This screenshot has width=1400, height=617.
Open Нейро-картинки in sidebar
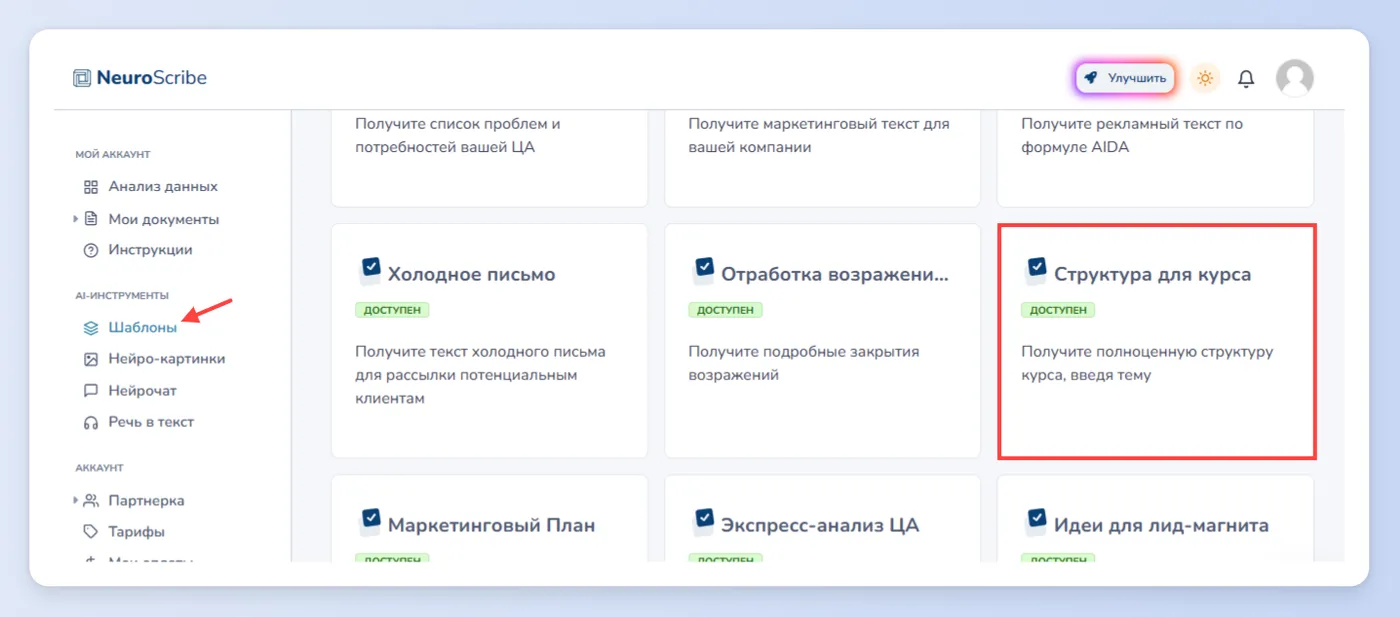tap(167, 359)
